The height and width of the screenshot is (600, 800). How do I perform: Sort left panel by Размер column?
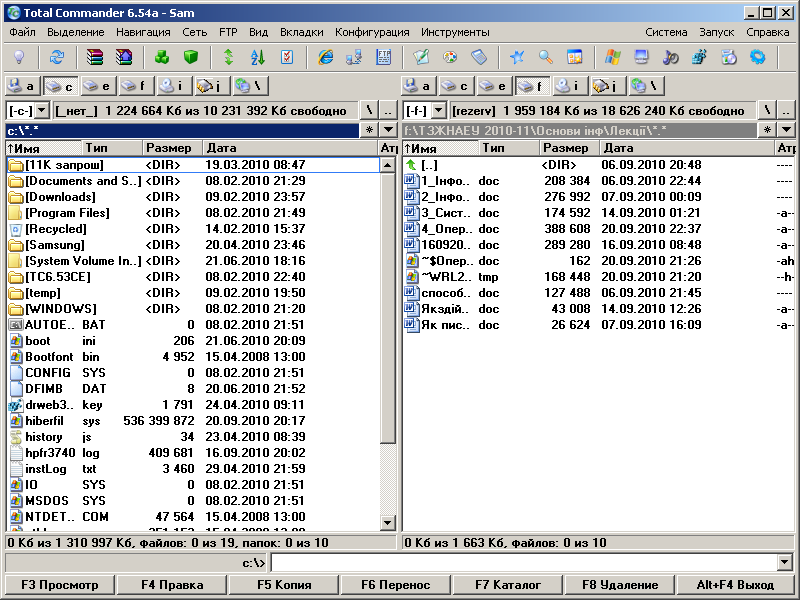tap(172, 148)
